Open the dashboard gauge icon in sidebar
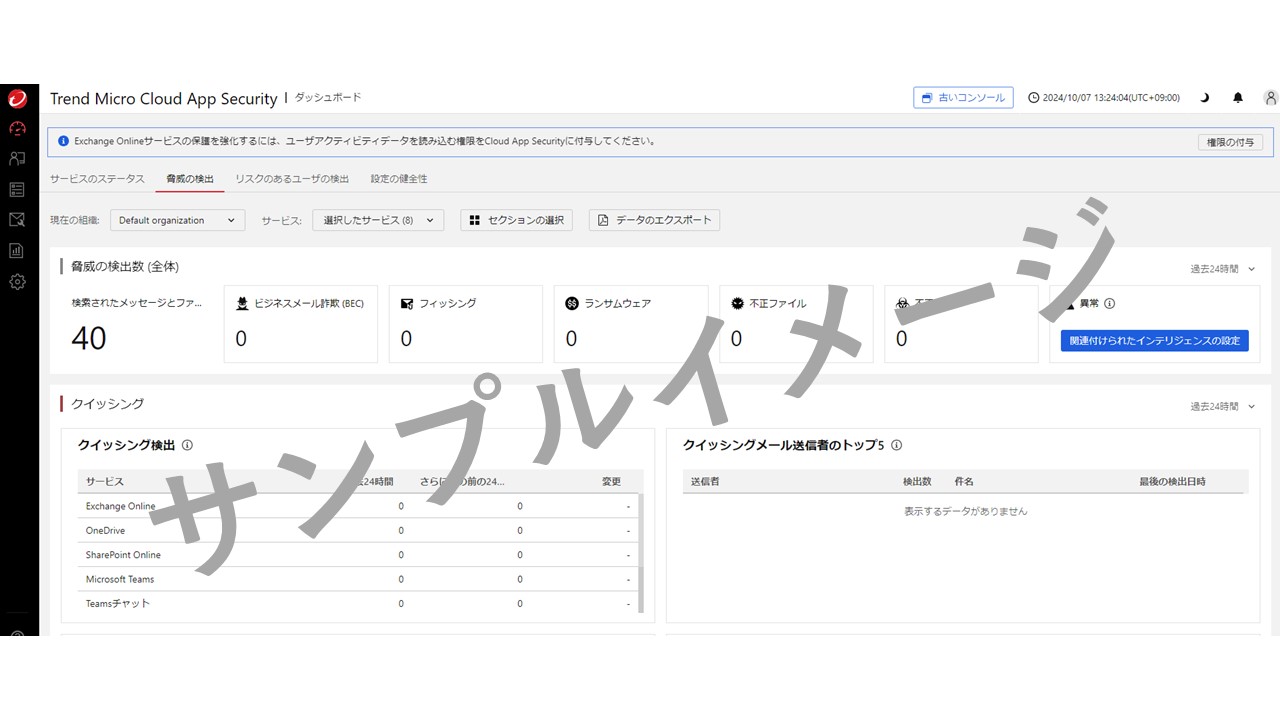This screenshot has height=720, width=1280. pyautogui.click(x=17, y=128)
